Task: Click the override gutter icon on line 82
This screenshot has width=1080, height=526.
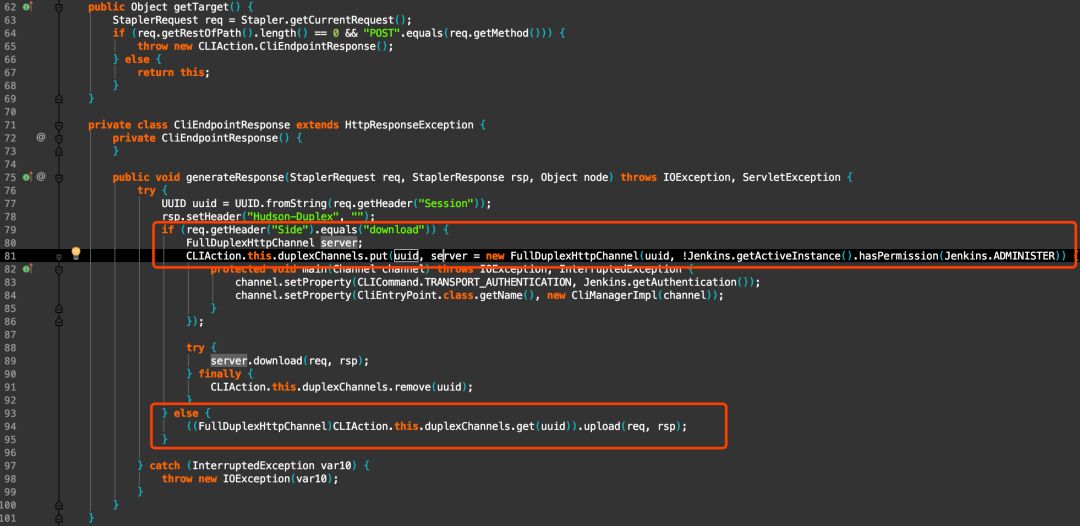Action: [28, 269]
